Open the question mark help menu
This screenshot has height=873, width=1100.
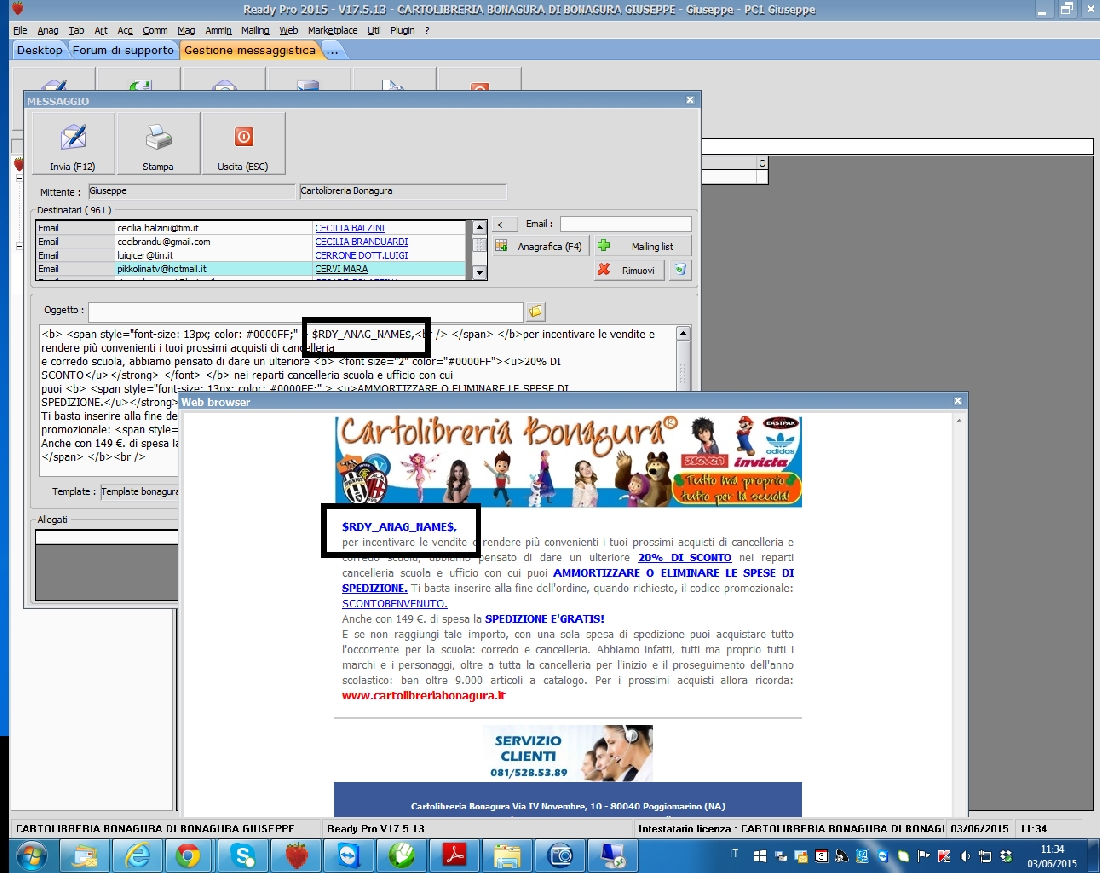click(427, 31)
